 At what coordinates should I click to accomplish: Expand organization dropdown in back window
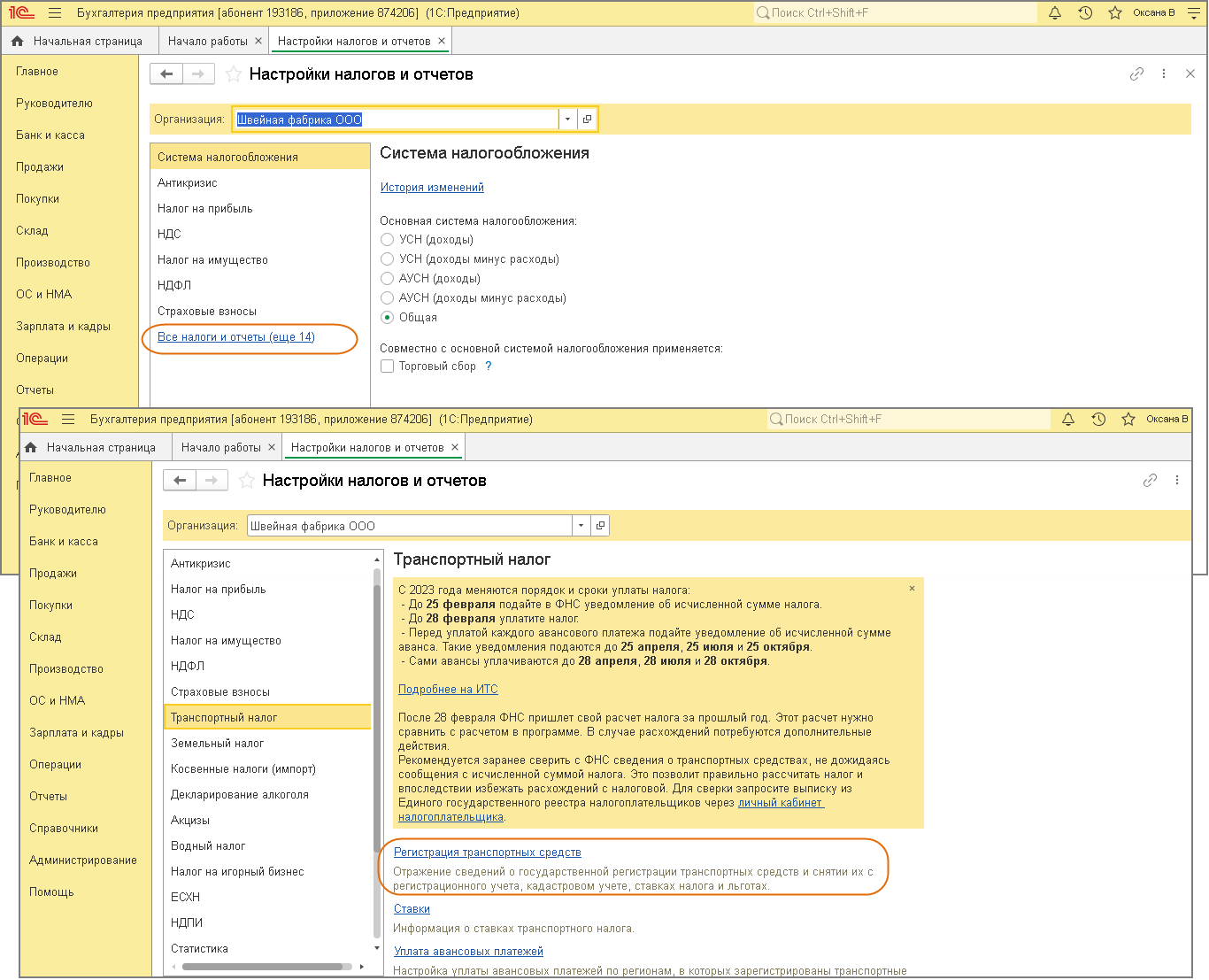(x=567, y=120)
